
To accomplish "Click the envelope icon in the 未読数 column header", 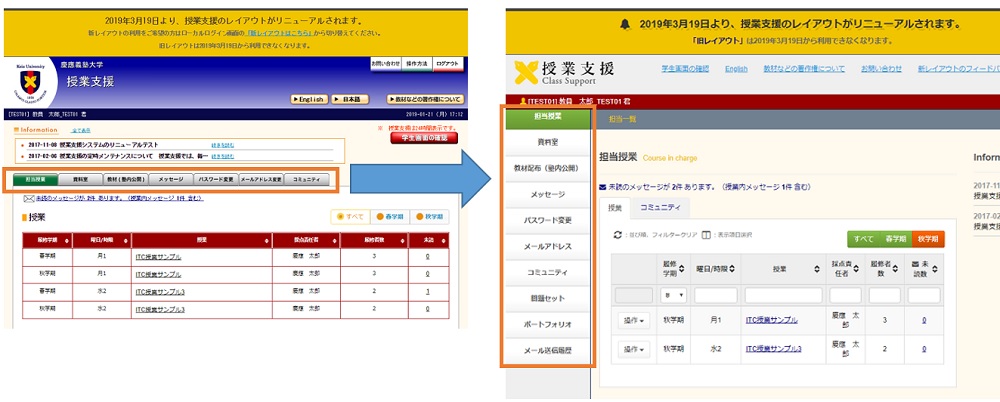I will coord(913,264).
